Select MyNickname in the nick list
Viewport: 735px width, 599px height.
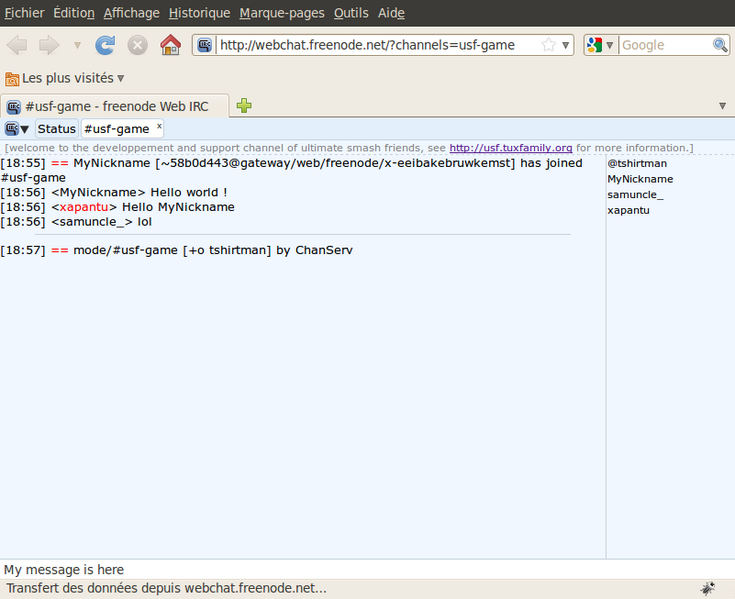click(640, 179)
